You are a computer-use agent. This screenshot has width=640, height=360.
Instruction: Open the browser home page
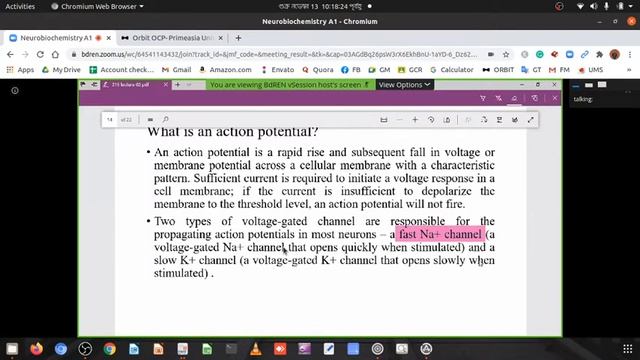pyautogui.click(x=55, y=54)
